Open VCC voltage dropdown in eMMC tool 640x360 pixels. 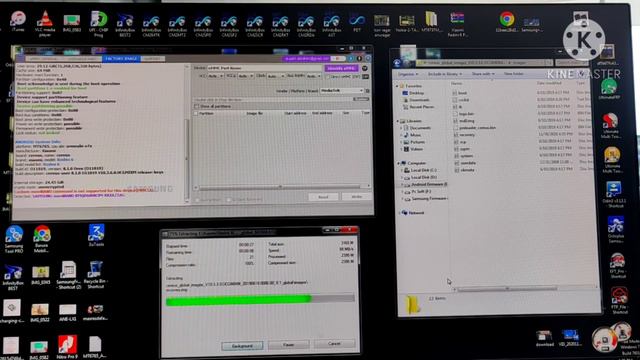tap(215, 76)
